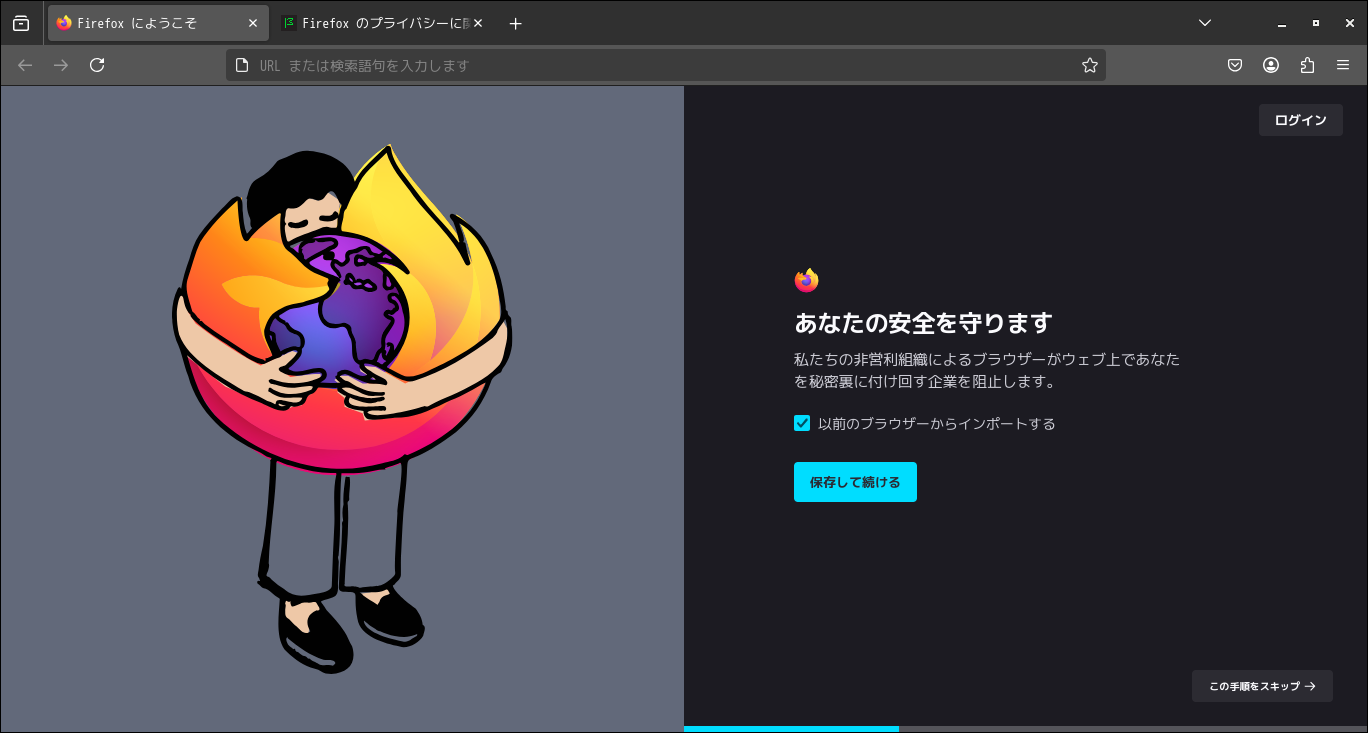Minimize the Firefox window

pos(1281,23)
